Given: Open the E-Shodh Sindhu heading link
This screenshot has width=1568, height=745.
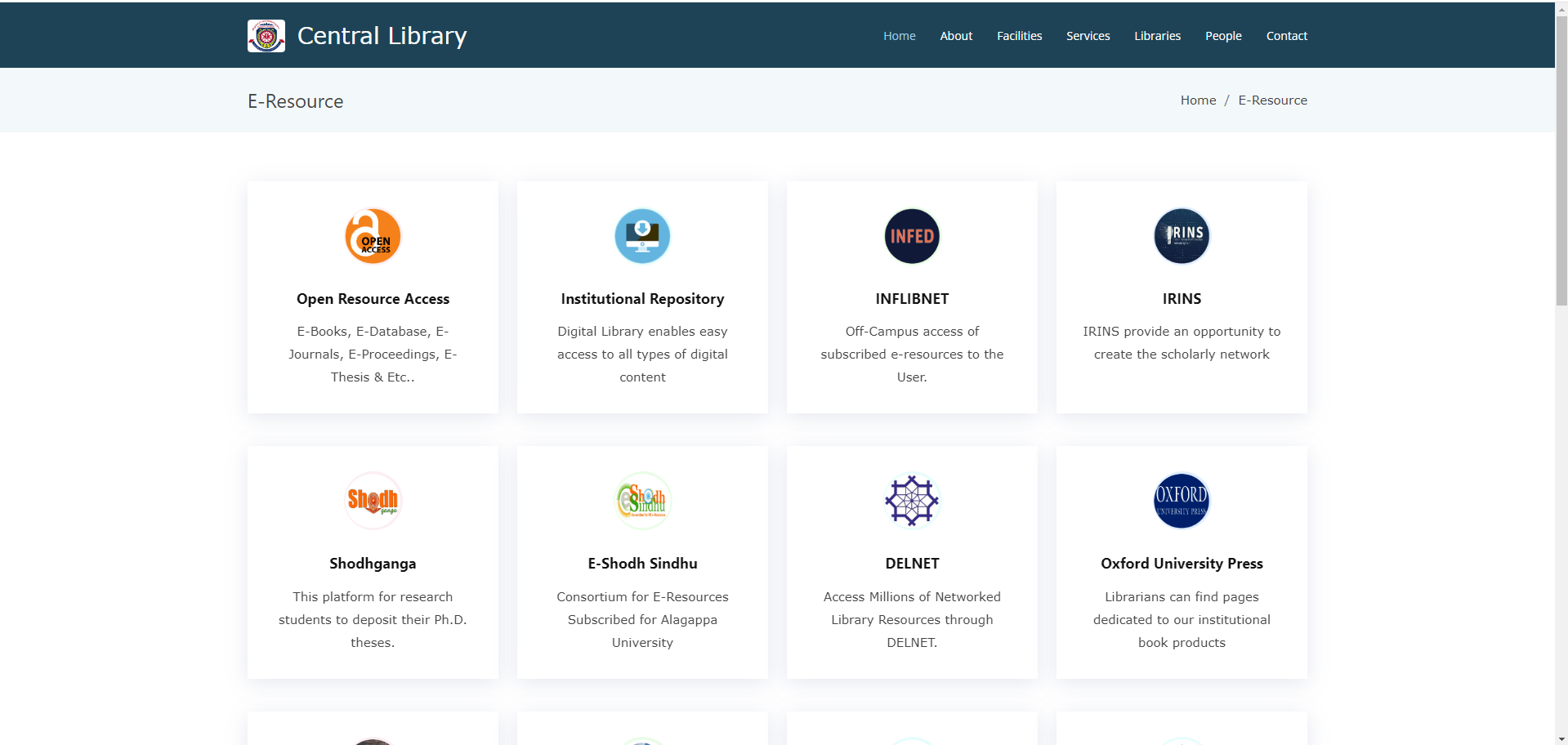Looking at the screenshot, I should [x=642, y=564].
